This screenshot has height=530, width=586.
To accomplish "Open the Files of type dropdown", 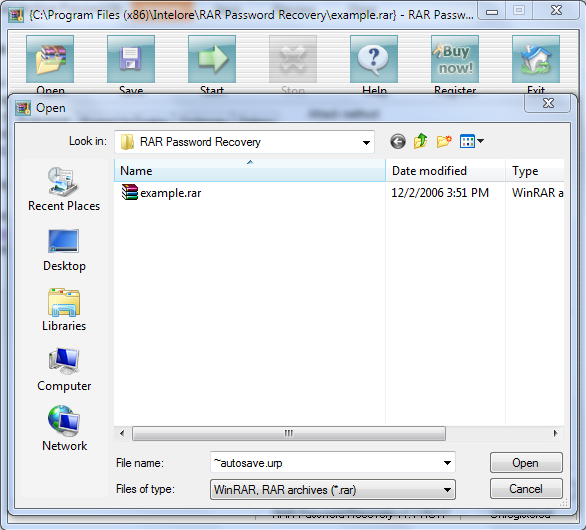I will pos(333,490).
